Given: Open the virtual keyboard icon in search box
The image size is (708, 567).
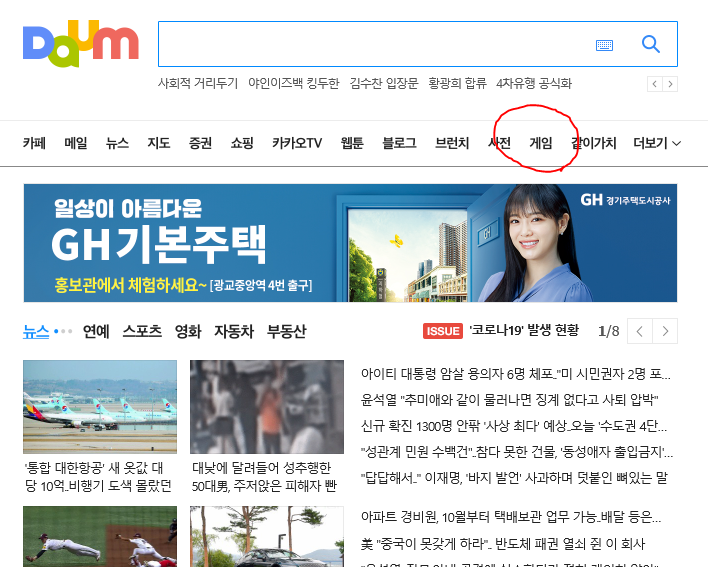Looking at the screenshot, I should coord(604,45).
